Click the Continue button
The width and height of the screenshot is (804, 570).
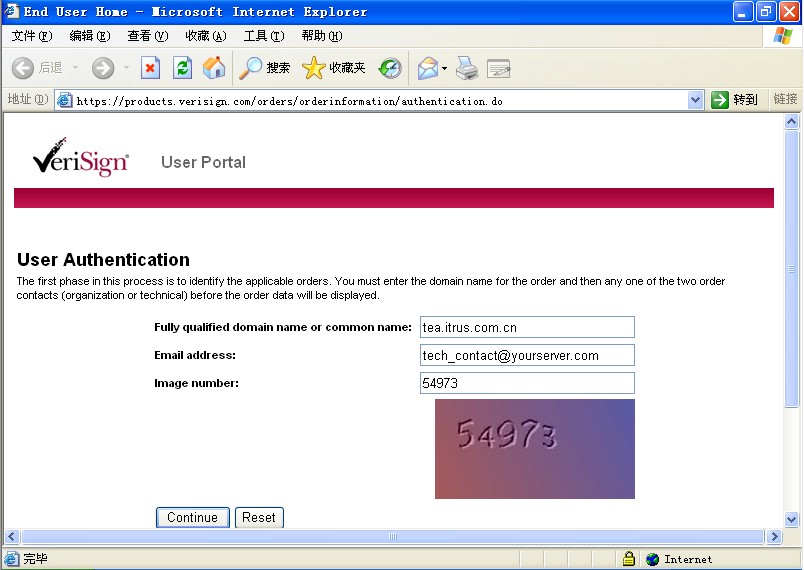coord(192,517)
